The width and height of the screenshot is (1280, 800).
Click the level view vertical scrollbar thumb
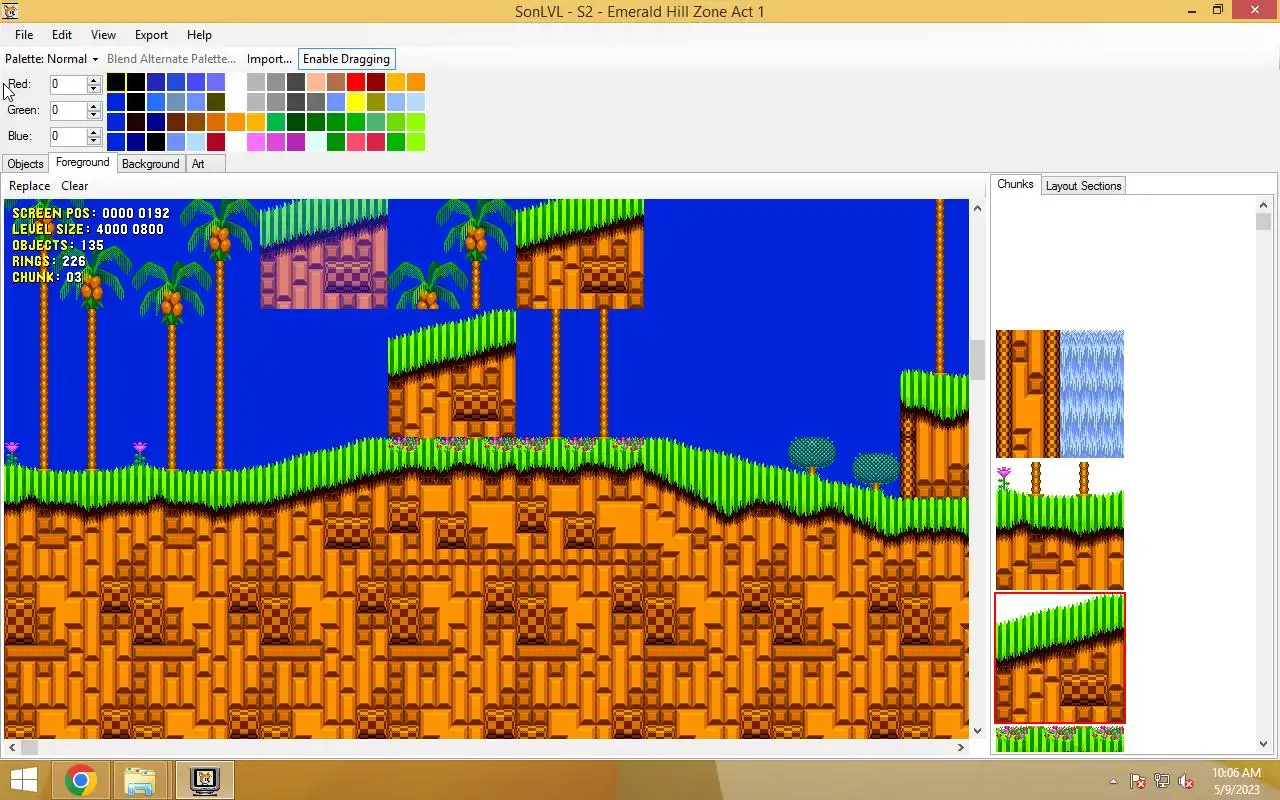[977, 360]
